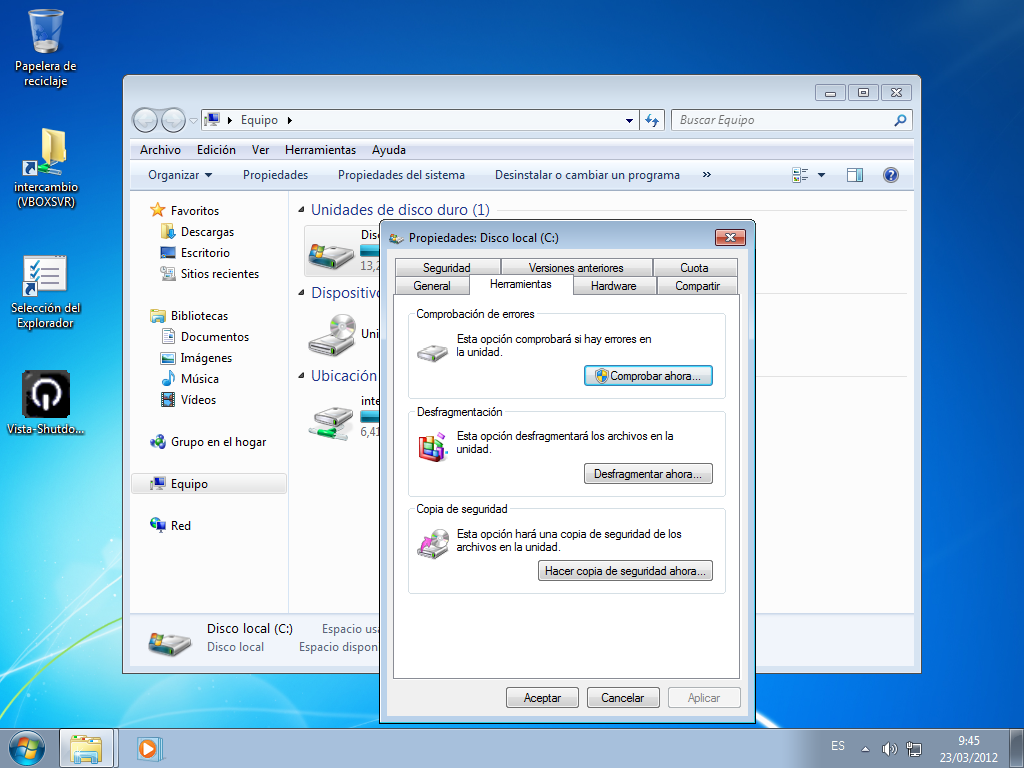
Task: Click the Buscar Equipo search field
Action: pyautogui.click(x=780, y=120)
